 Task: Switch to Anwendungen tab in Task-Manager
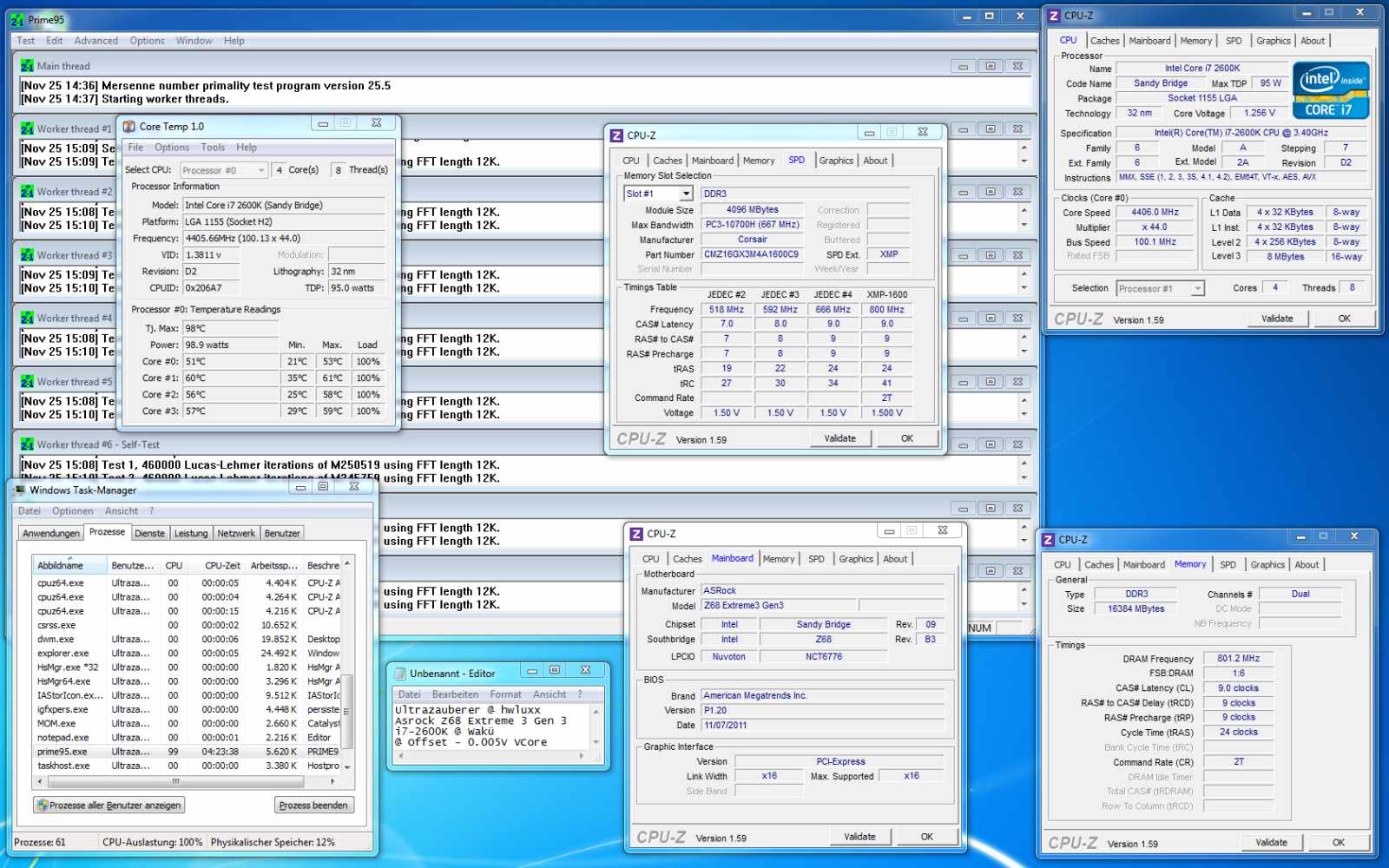51,534
